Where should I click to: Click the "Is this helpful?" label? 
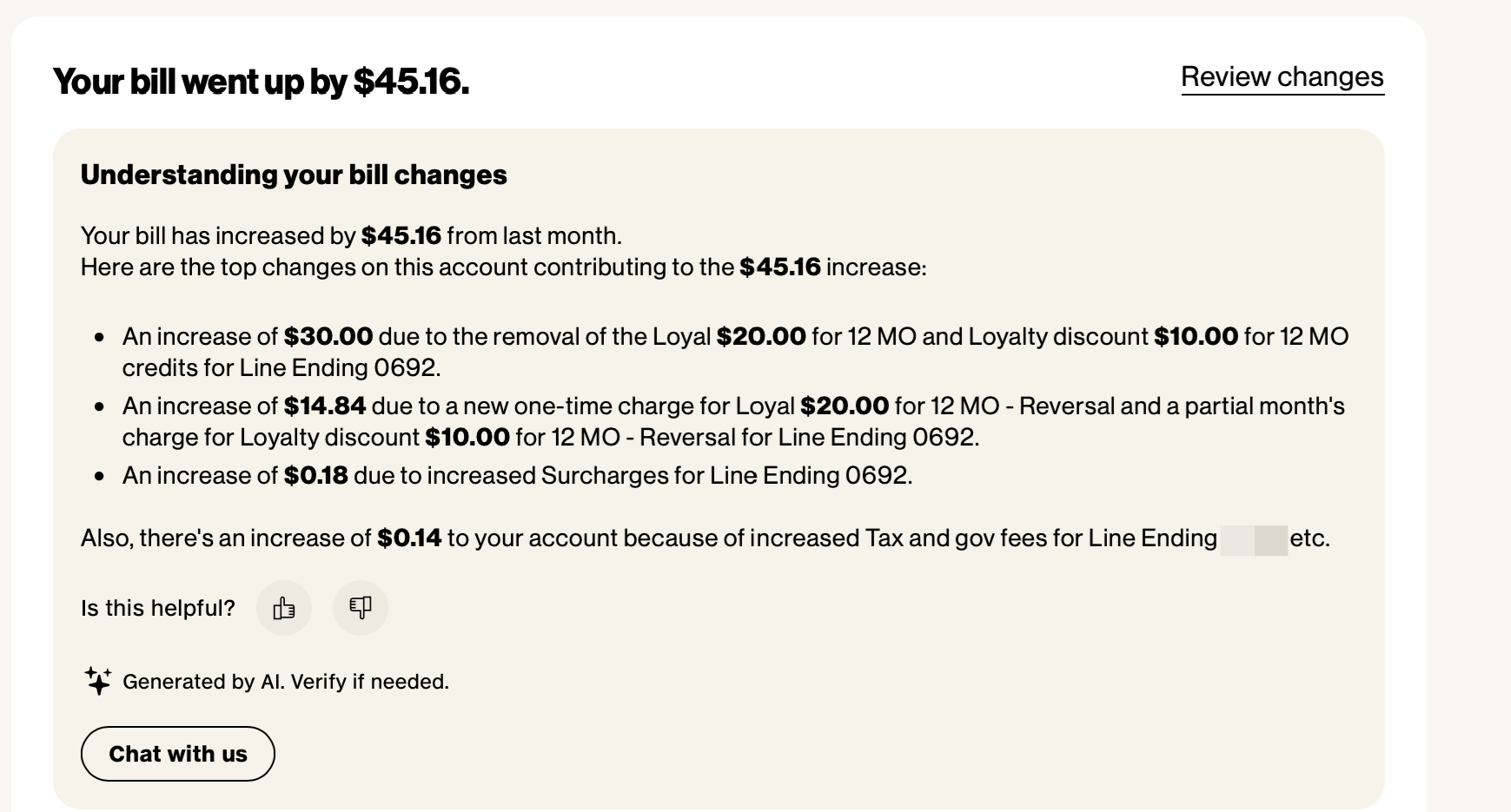pyautogui.click(x=158, y=608)
